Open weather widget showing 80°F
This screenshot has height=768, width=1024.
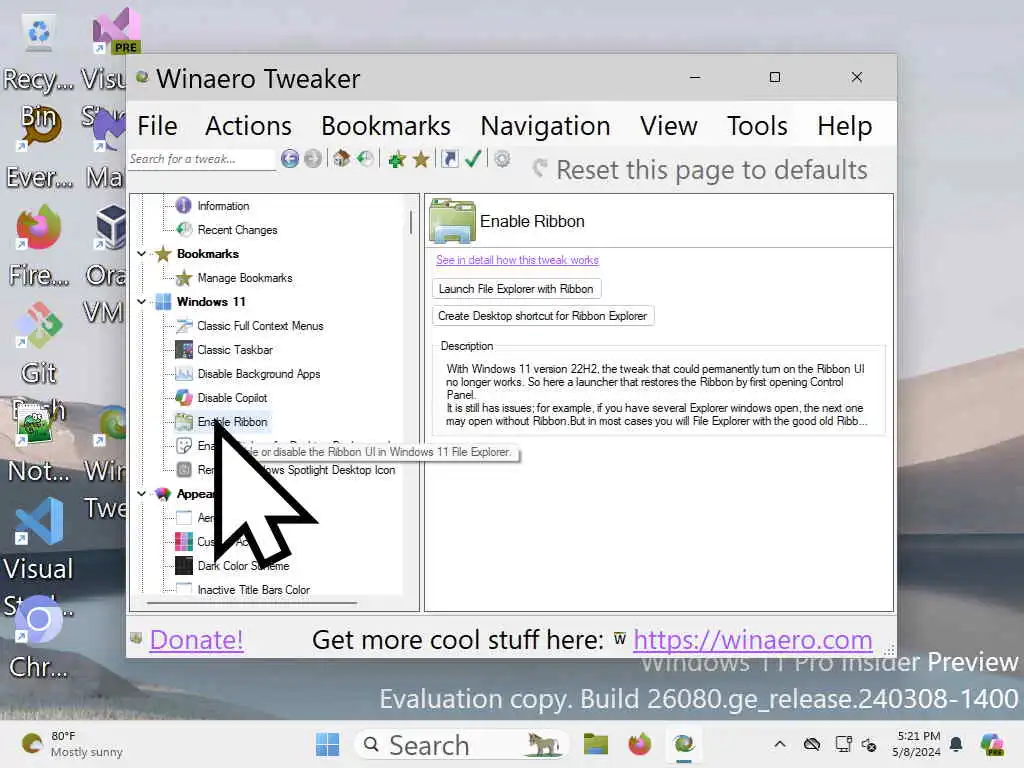tap(72, 744)
